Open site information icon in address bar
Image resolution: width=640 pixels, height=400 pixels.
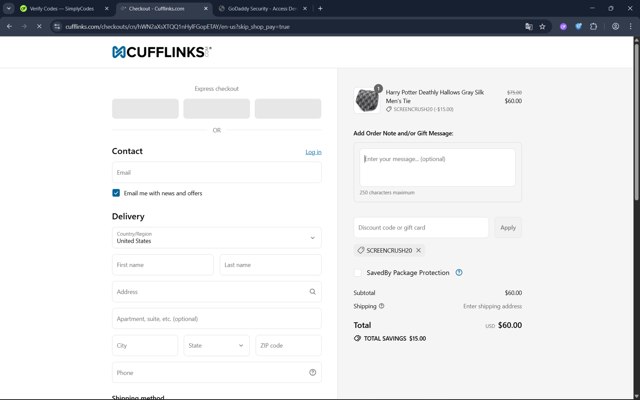57,27
